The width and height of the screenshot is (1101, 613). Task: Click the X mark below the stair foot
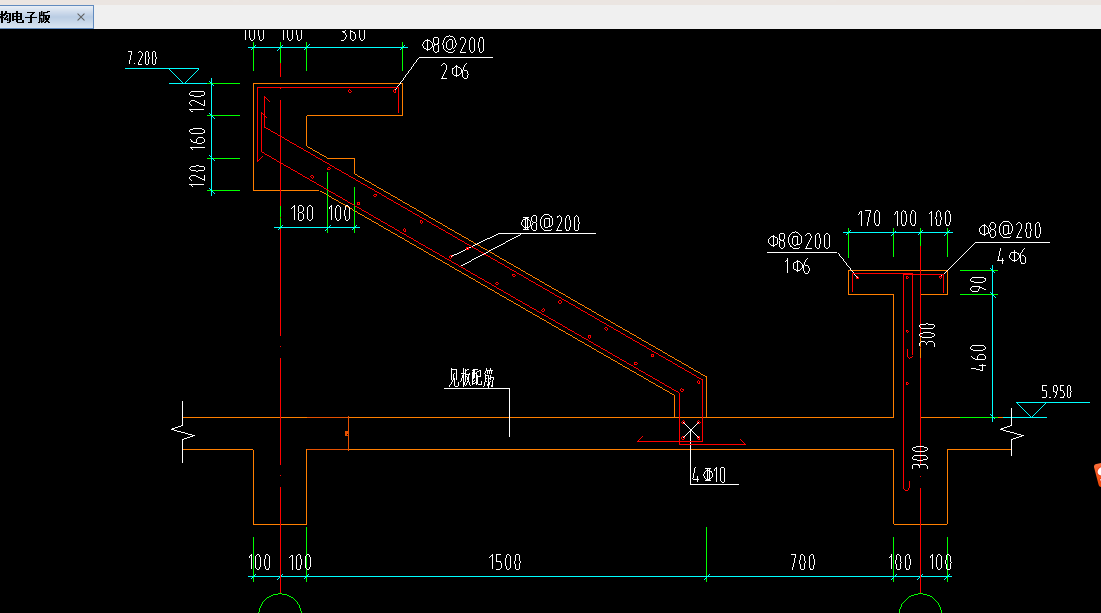pos(691,431)
